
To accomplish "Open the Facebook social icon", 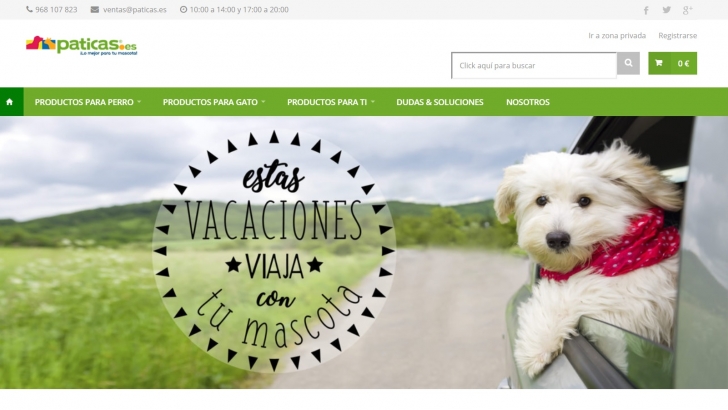I will pos(646,10).
